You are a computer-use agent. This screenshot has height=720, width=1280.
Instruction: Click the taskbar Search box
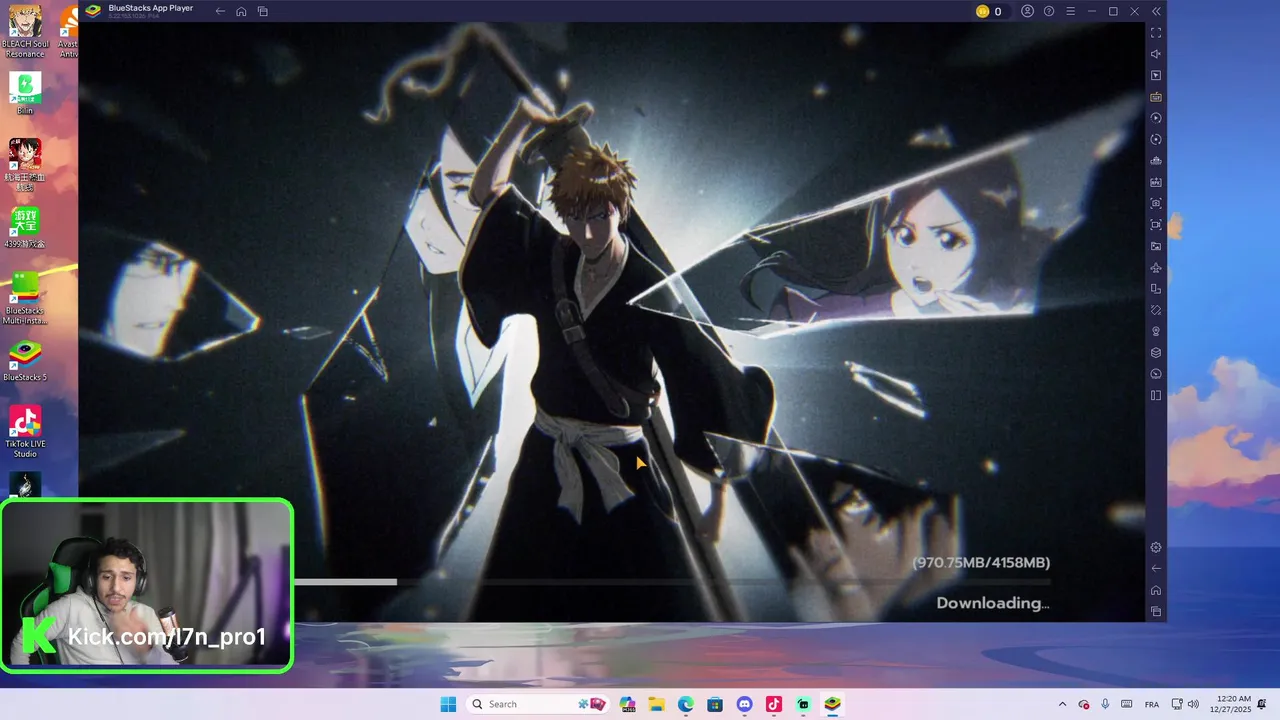(x=538, y=704)
